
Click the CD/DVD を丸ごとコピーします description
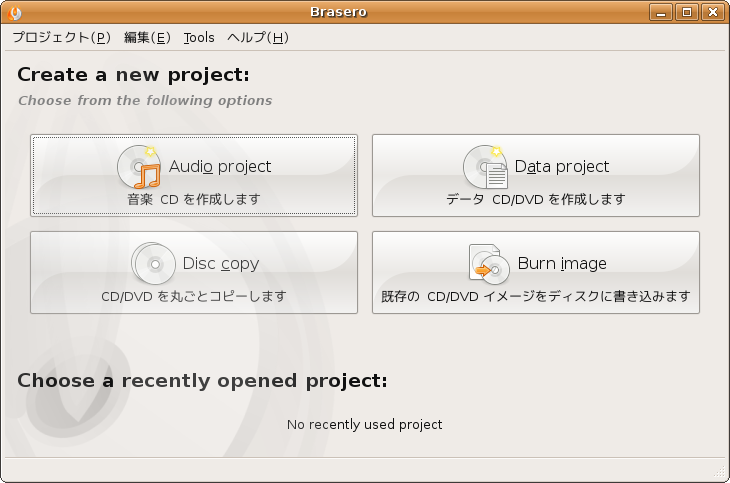[x=194, y=296]
